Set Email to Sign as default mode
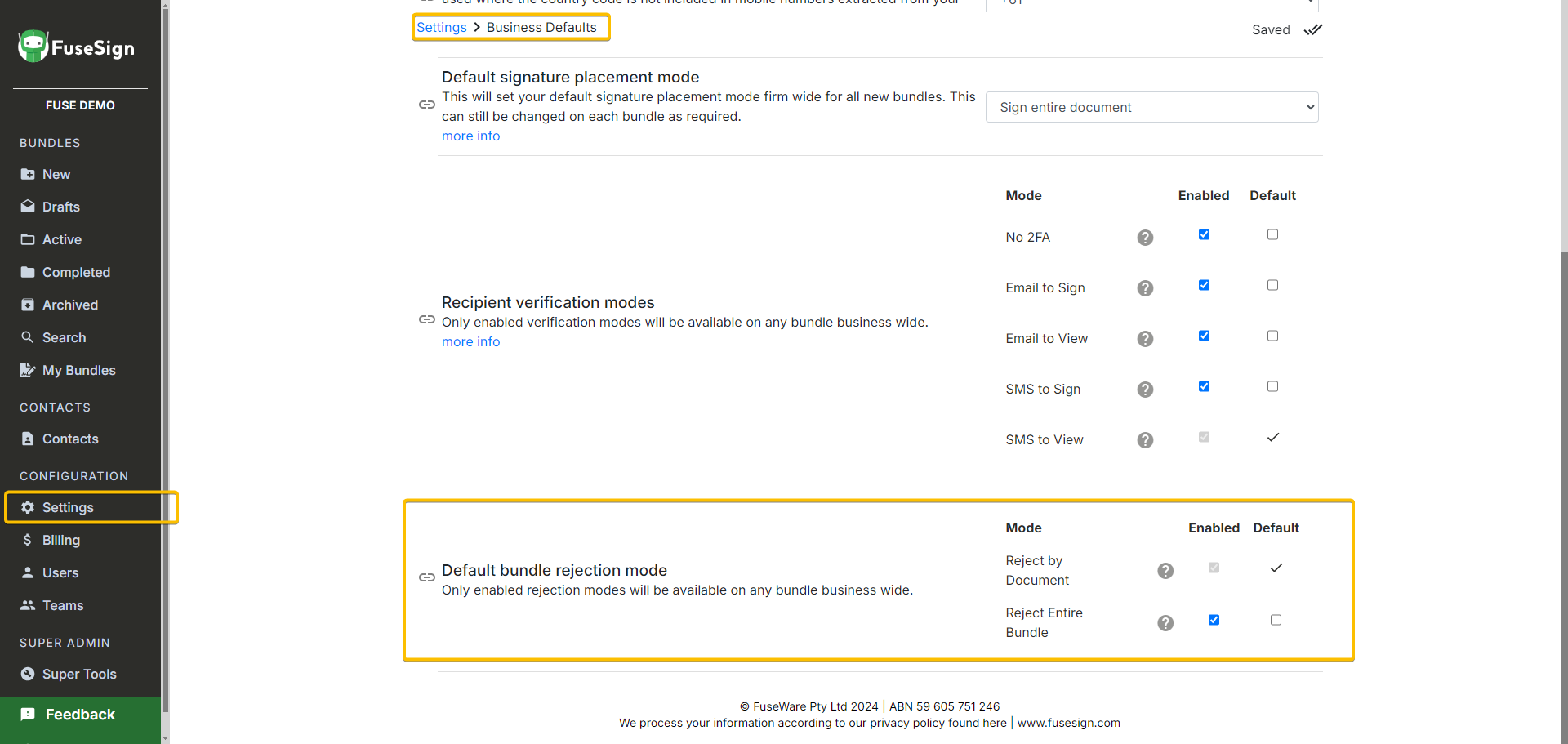 point(1272,286)
